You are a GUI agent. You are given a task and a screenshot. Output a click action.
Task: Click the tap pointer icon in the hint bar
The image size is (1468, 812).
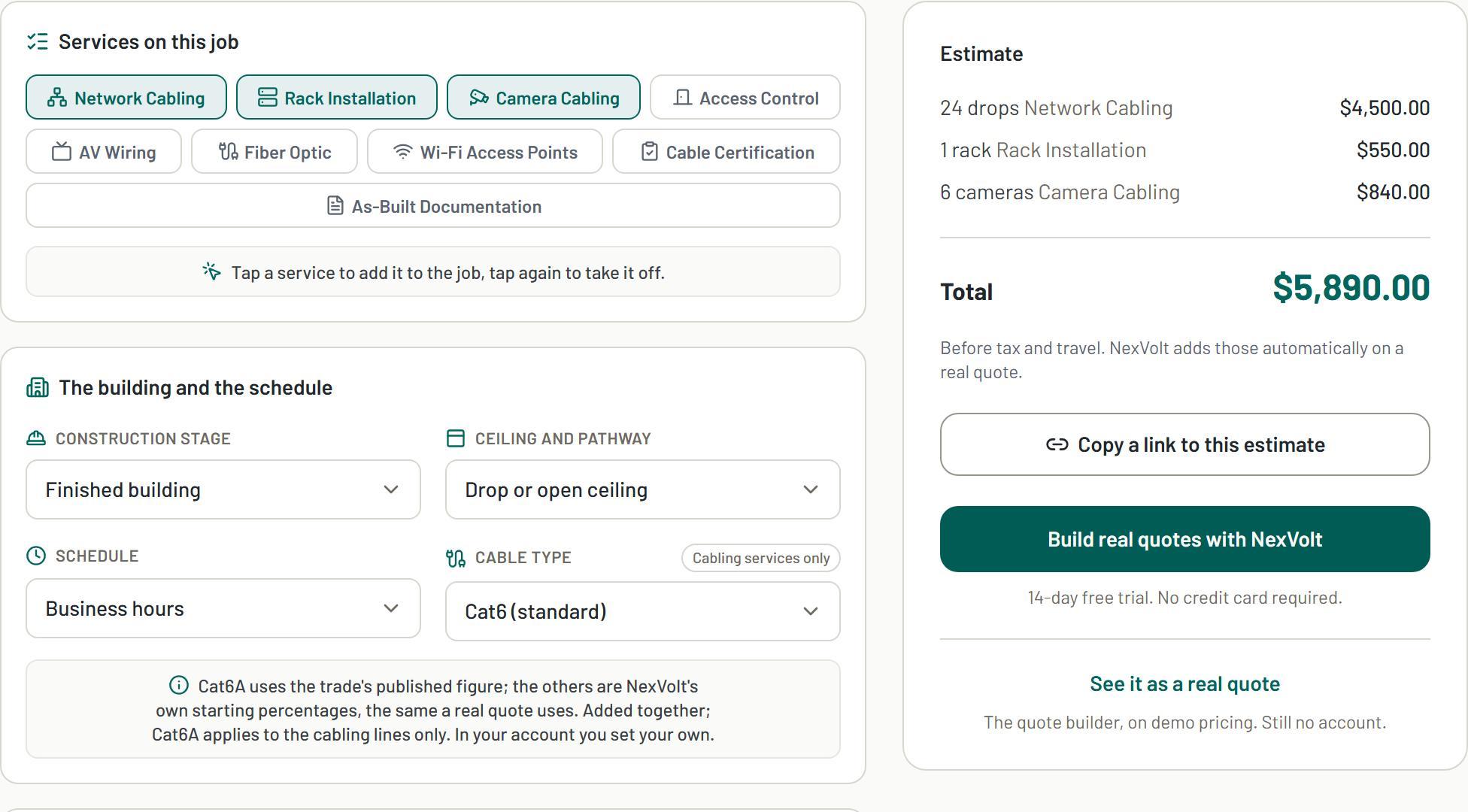click(x=211, y=271)
